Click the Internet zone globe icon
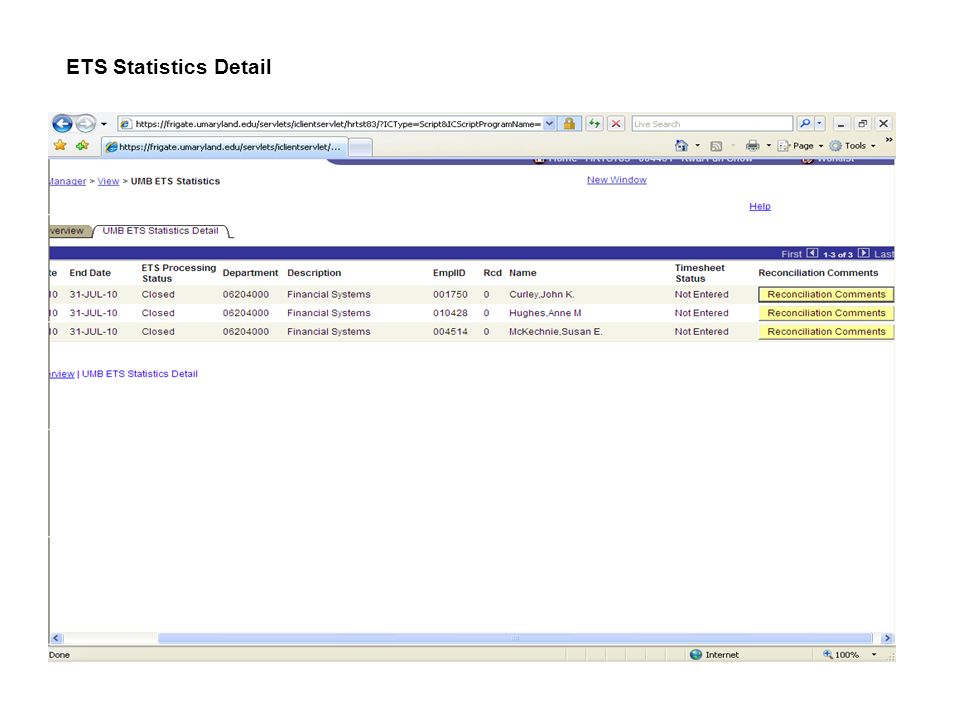Screen dimensions: 960x720 point(696,654)
